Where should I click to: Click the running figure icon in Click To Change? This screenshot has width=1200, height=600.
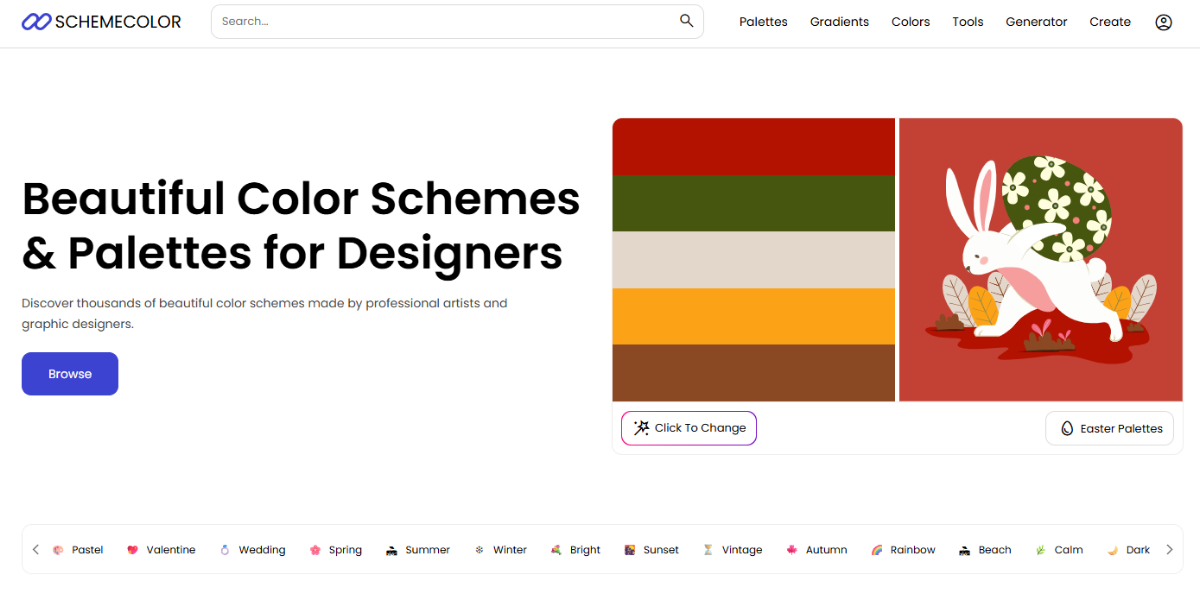(641, 427)
